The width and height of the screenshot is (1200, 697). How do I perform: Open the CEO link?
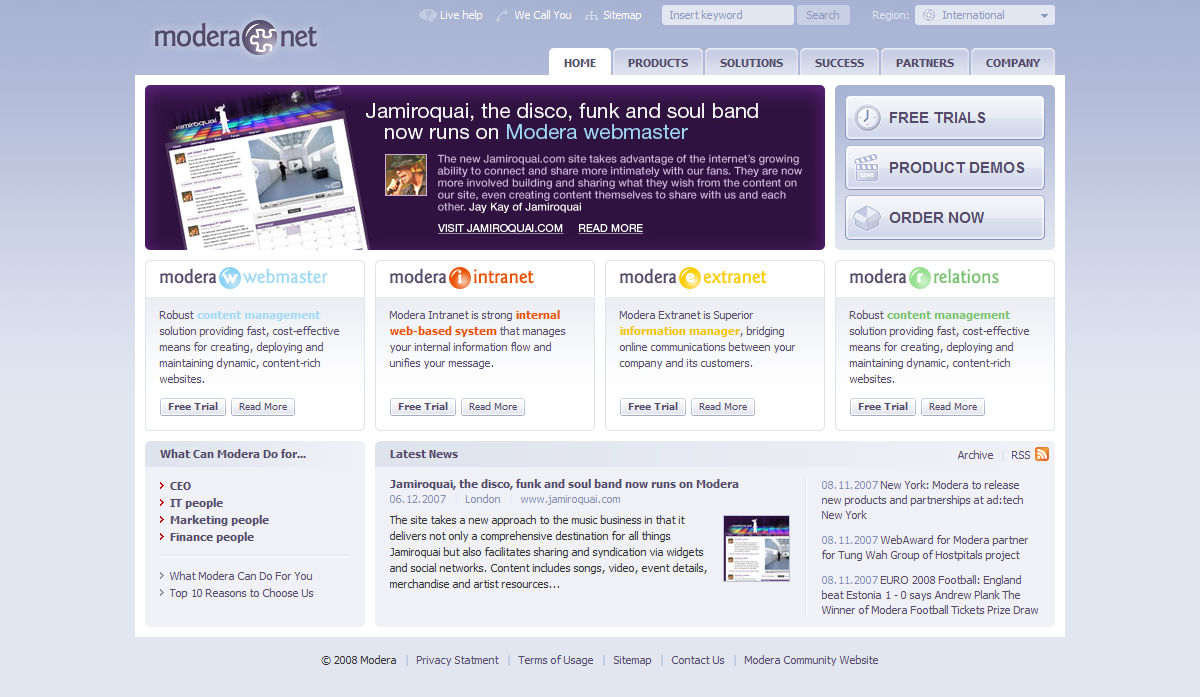(x=180, y=486)
